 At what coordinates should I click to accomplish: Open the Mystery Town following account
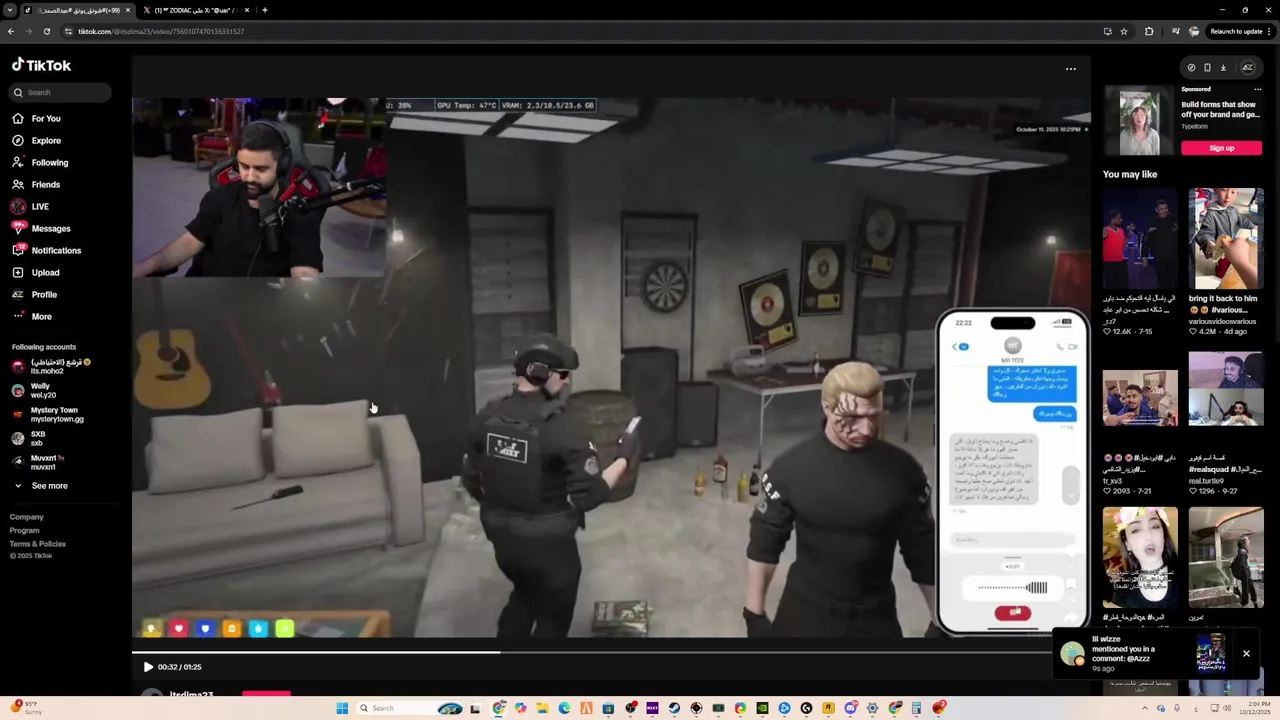pyautogui.click(x=48, y=414)
